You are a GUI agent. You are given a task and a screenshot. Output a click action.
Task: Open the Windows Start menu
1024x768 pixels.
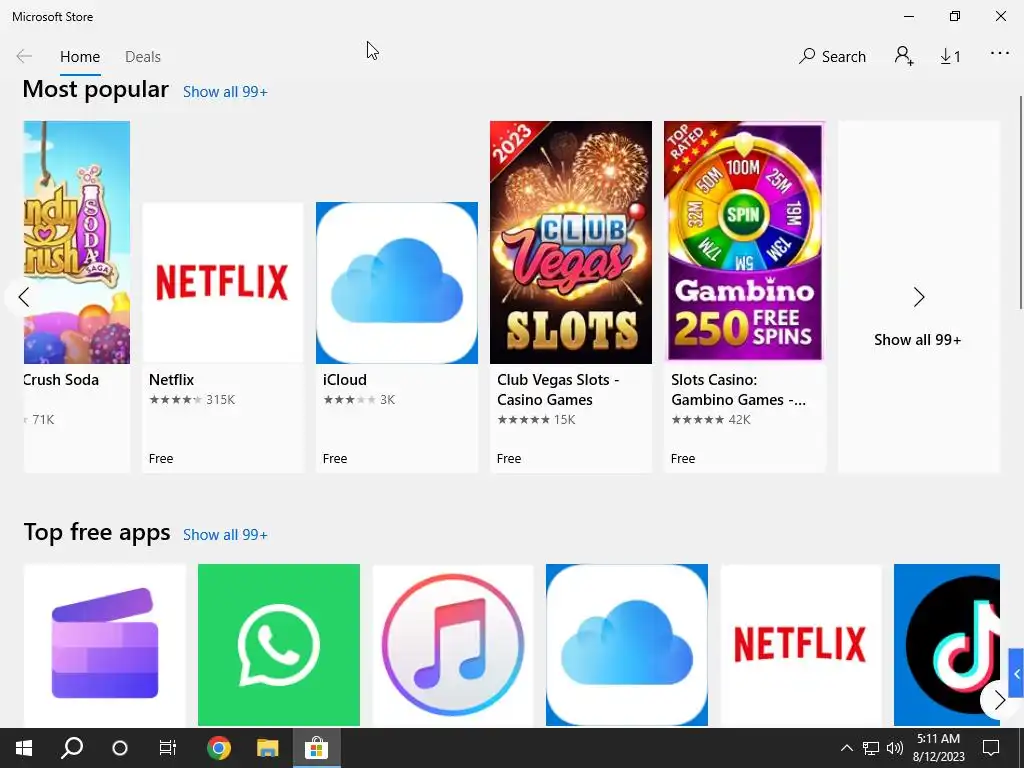tap(24, 748)
